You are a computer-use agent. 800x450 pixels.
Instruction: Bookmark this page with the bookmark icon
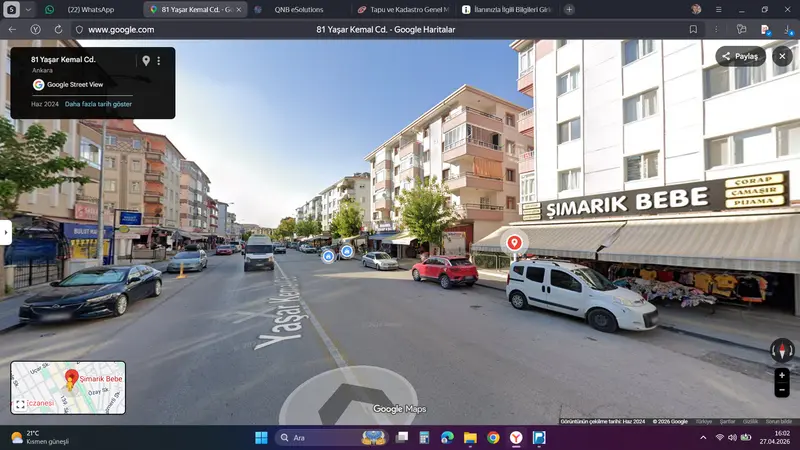pos(693,30)
